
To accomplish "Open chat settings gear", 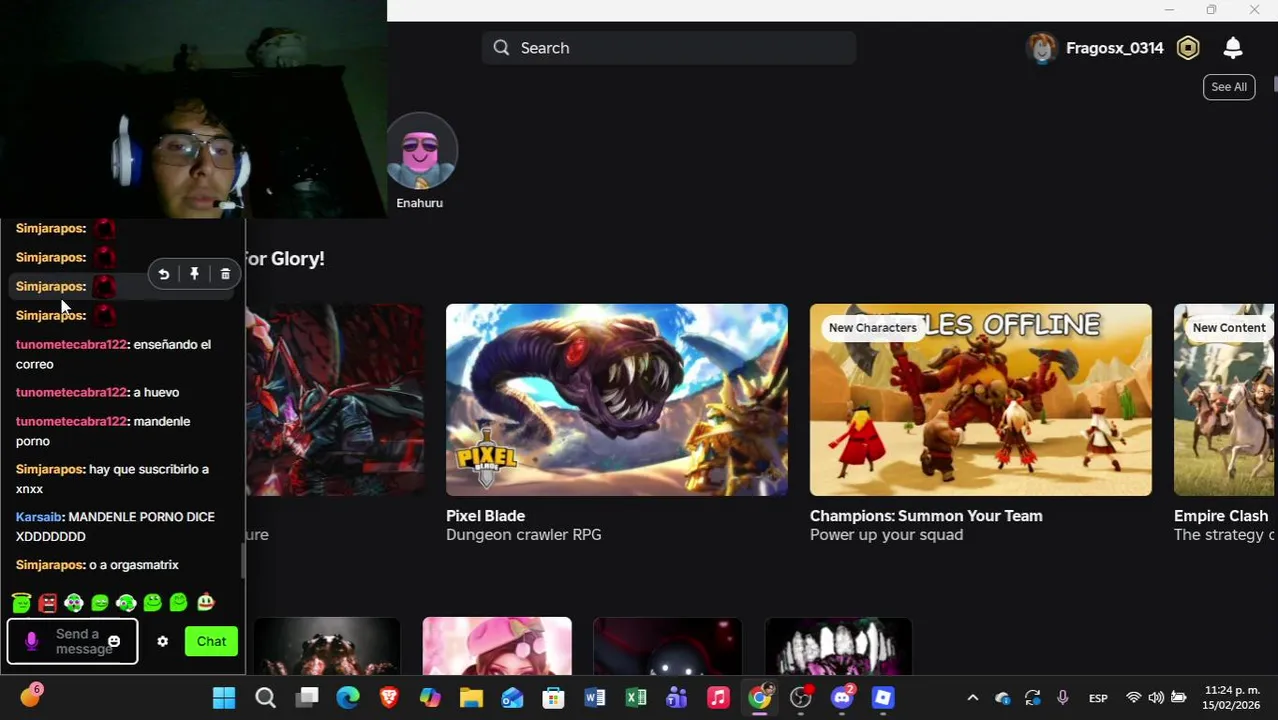I will [x=163, y=642].
